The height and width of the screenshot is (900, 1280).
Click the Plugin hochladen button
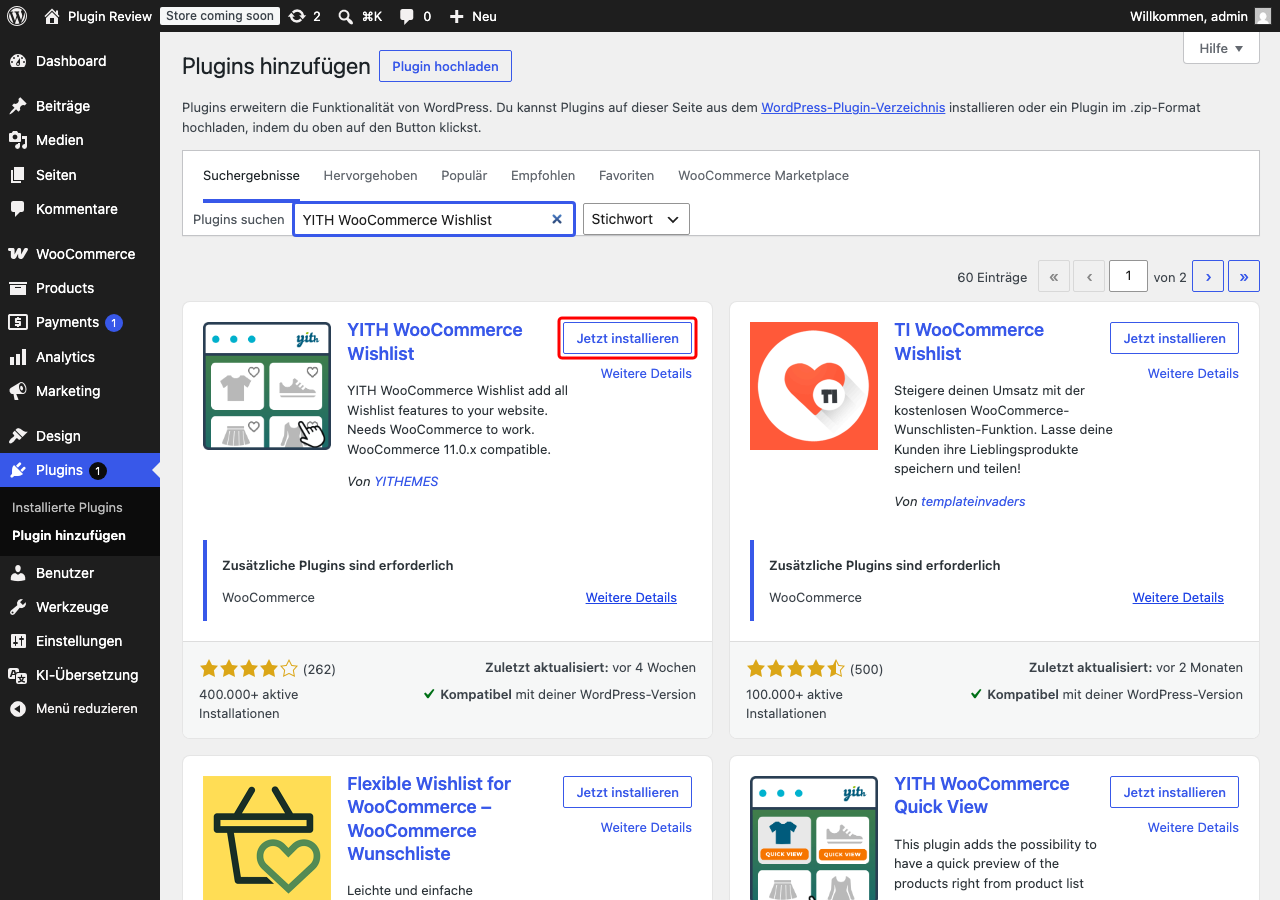pyautogui.click(x=445, y=66)
